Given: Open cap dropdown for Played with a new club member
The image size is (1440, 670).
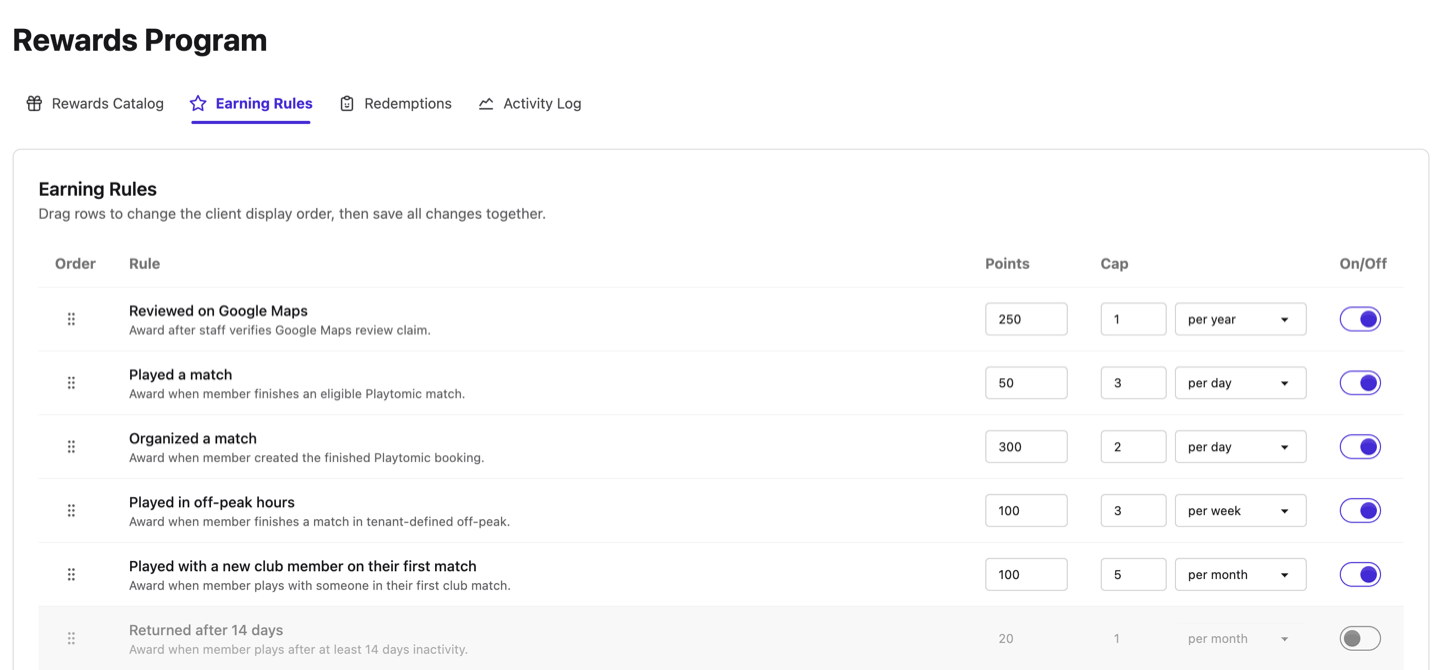Looking at the screenshot, I should click(x=1240, y=575).
